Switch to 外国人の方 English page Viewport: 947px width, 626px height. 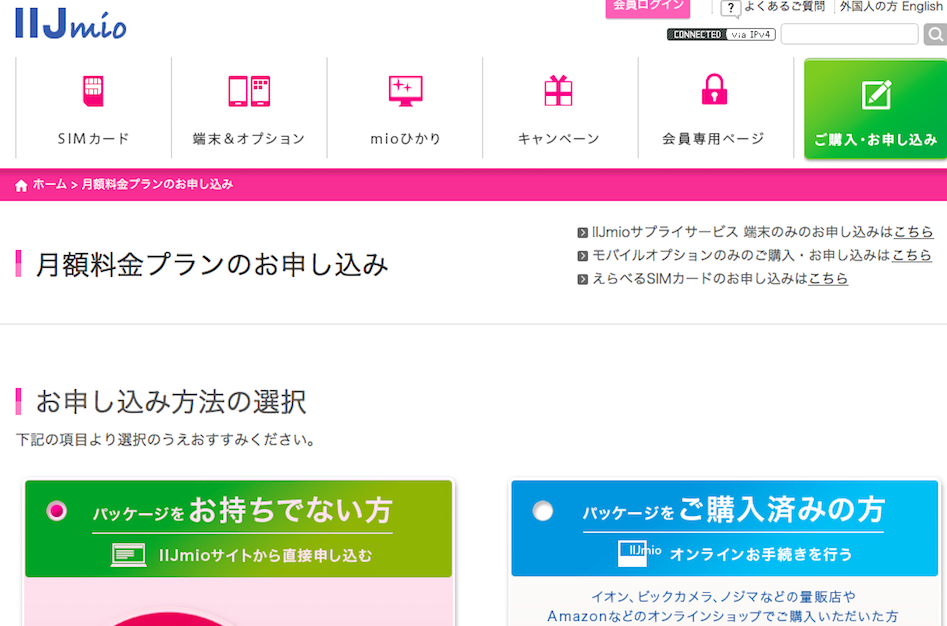(891, 7)
